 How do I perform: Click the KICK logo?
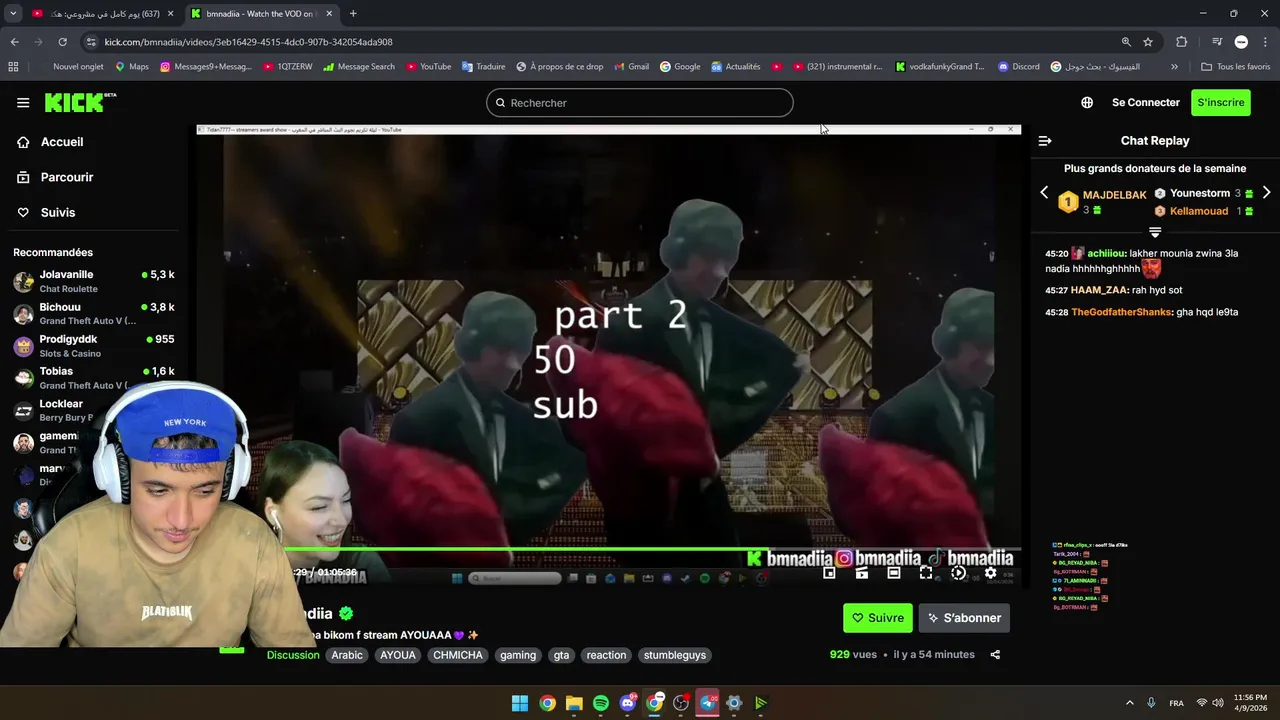80,102
